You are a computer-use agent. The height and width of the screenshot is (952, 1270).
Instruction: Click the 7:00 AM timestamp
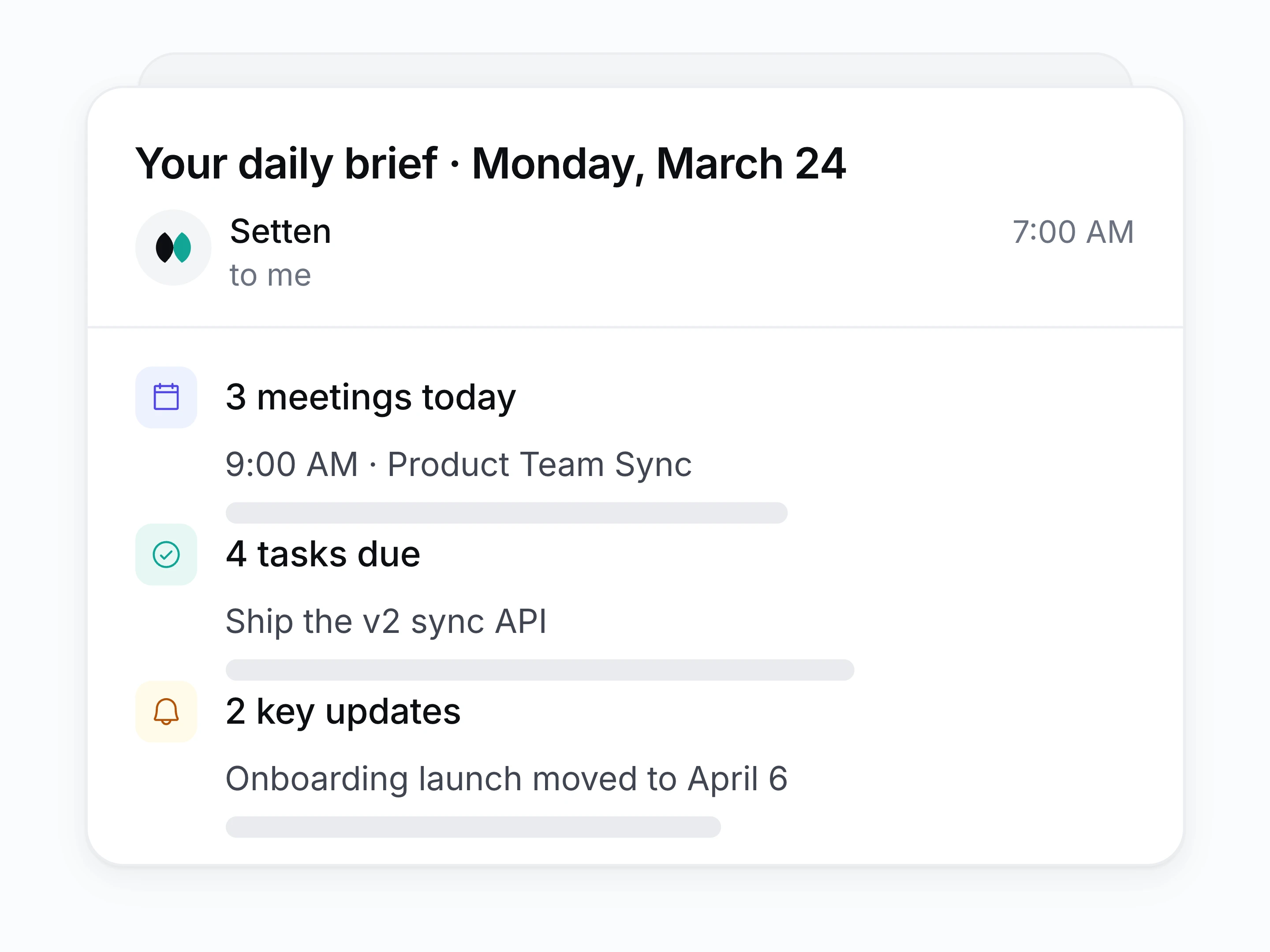click(1073, 232)
